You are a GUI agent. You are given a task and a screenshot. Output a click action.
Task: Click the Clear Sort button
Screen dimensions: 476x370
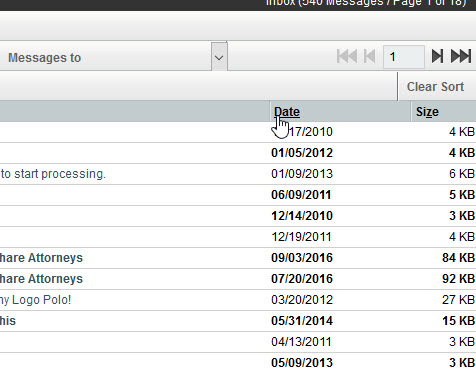coord(435,87)
